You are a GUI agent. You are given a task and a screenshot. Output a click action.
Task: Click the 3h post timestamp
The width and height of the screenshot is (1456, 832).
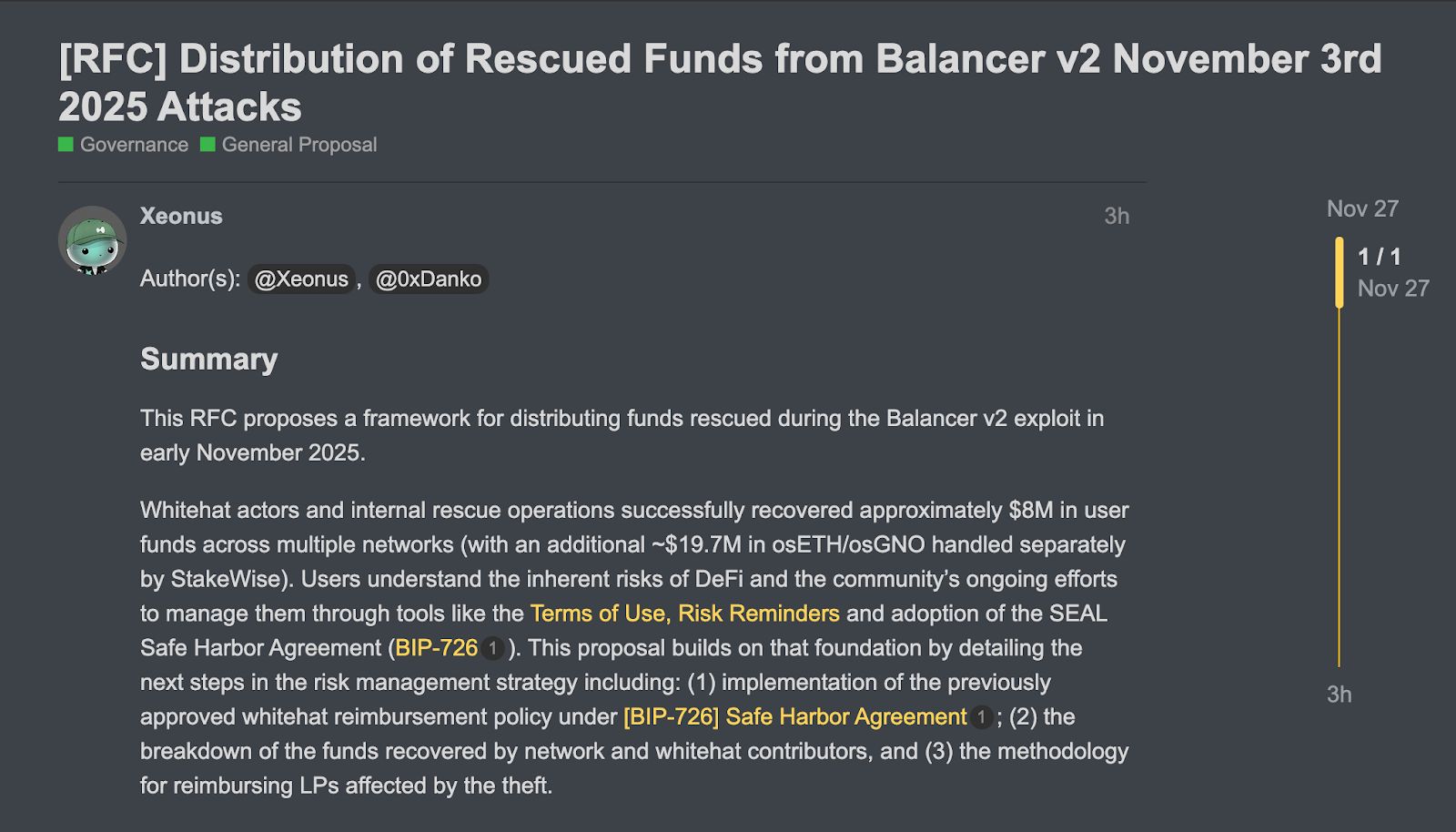(1117, 216)
